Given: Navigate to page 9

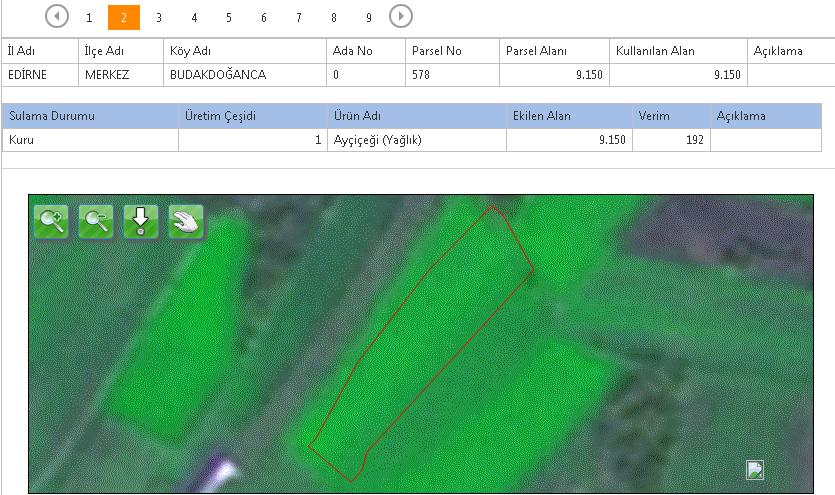Looking at the screenshot, I should point(369,18).
